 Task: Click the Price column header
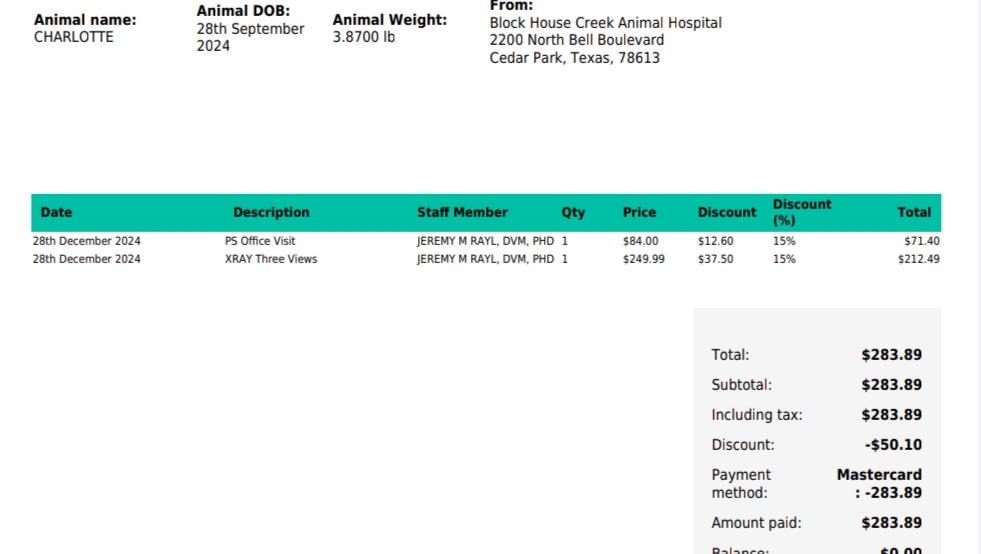click(639, 212)
